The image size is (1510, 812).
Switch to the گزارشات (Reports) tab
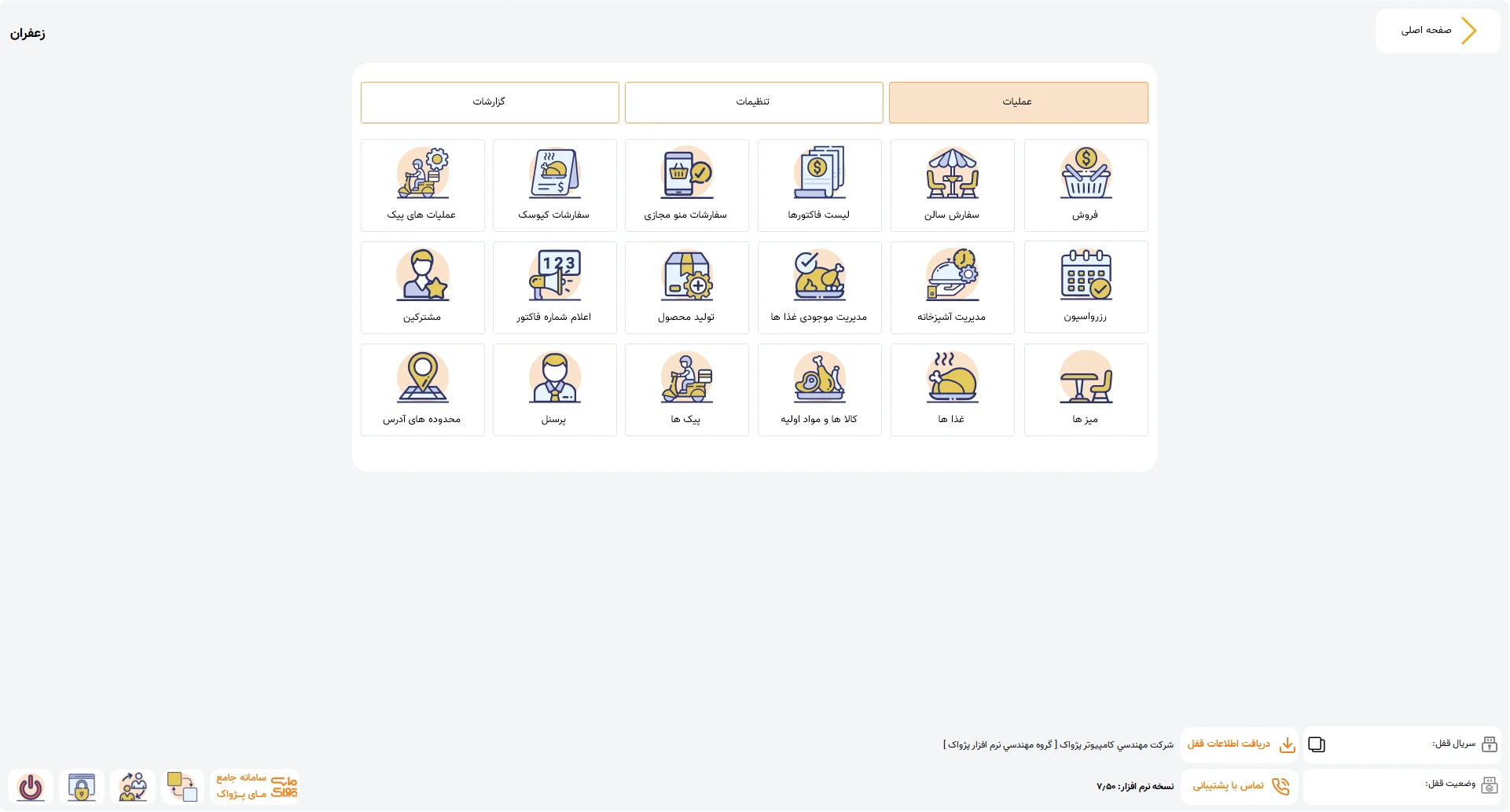490,102
